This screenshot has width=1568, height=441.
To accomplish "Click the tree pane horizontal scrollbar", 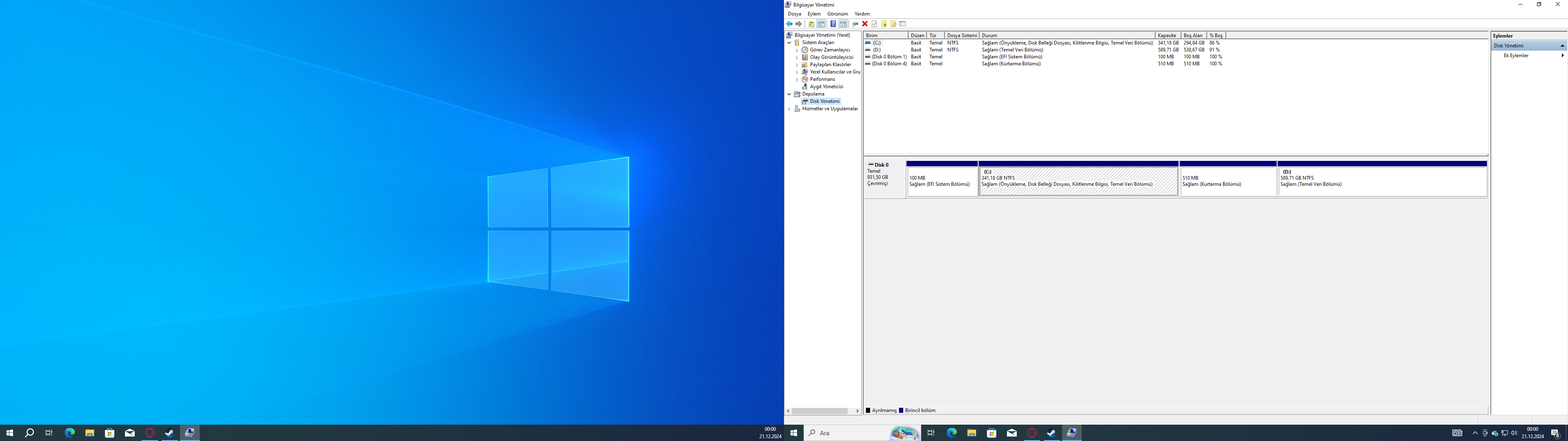I will [820, 411].
